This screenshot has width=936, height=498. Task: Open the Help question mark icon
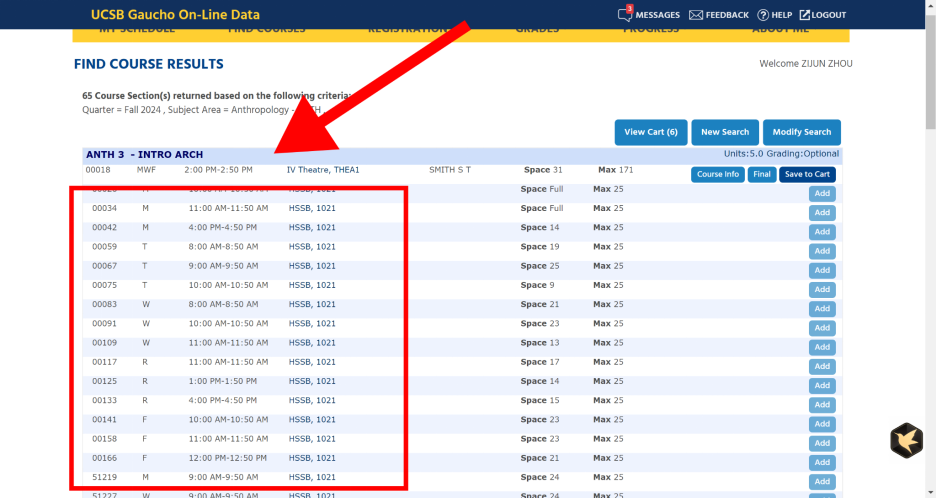[x=763, y=15]
